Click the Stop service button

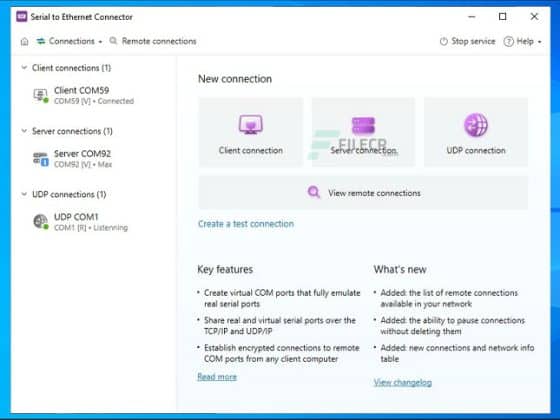468,41
